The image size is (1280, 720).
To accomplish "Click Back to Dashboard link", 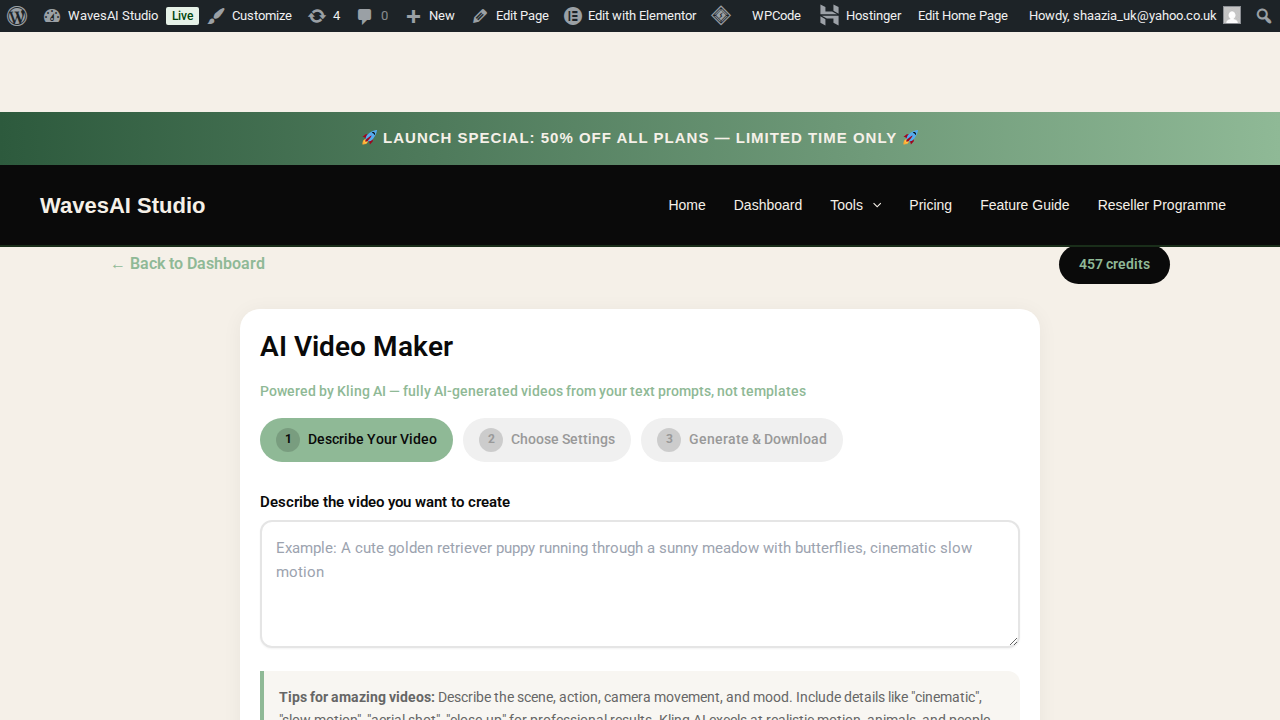I will coord(188,264).
